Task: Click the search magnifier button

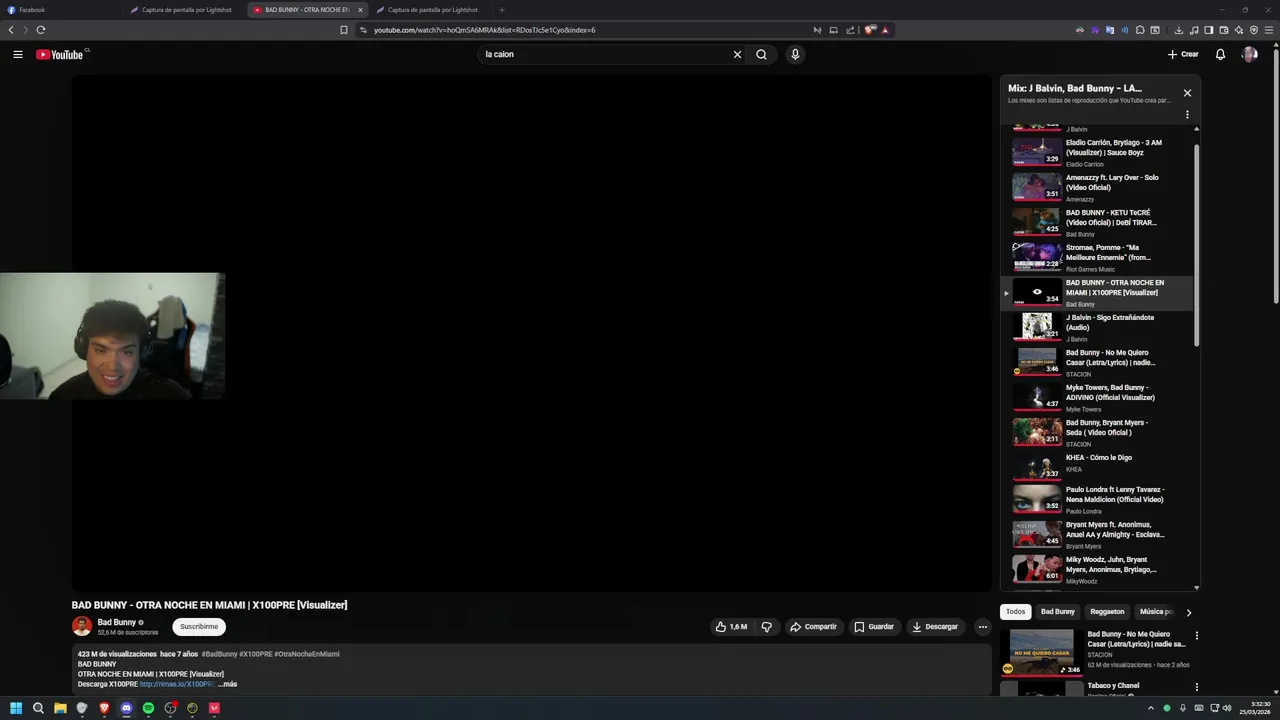Action: [761, 55]
